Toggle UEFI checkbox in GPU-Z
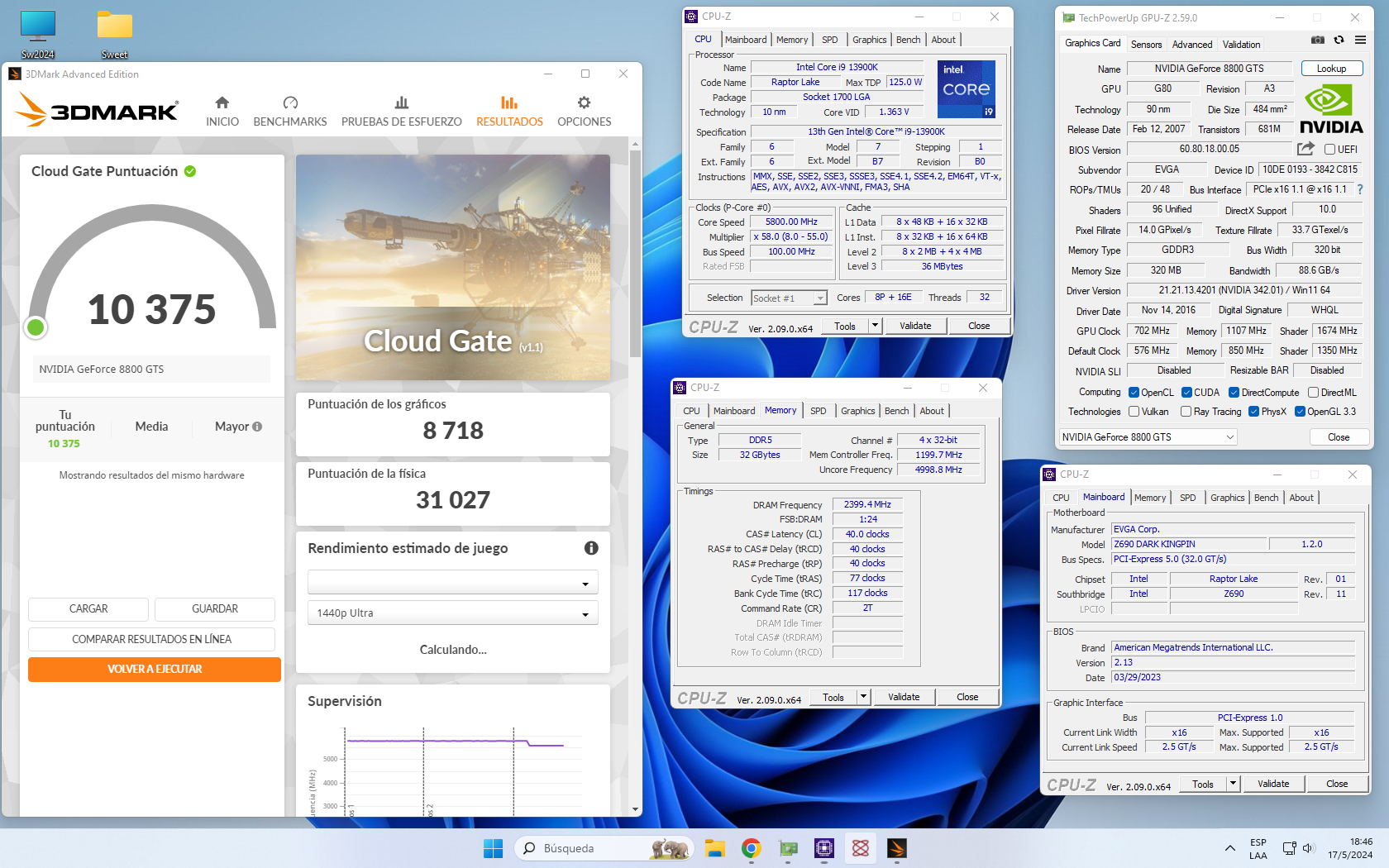 click(x=1329, y=150)
